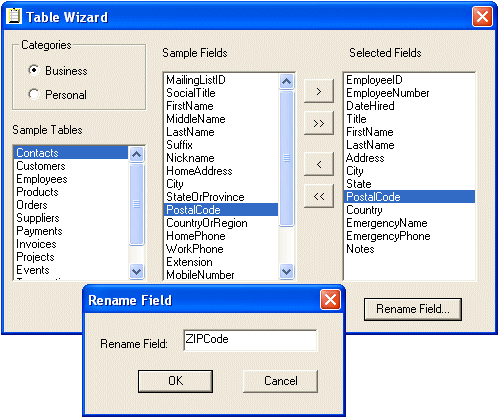Select Customers in Sample Tables

[71, 166]
